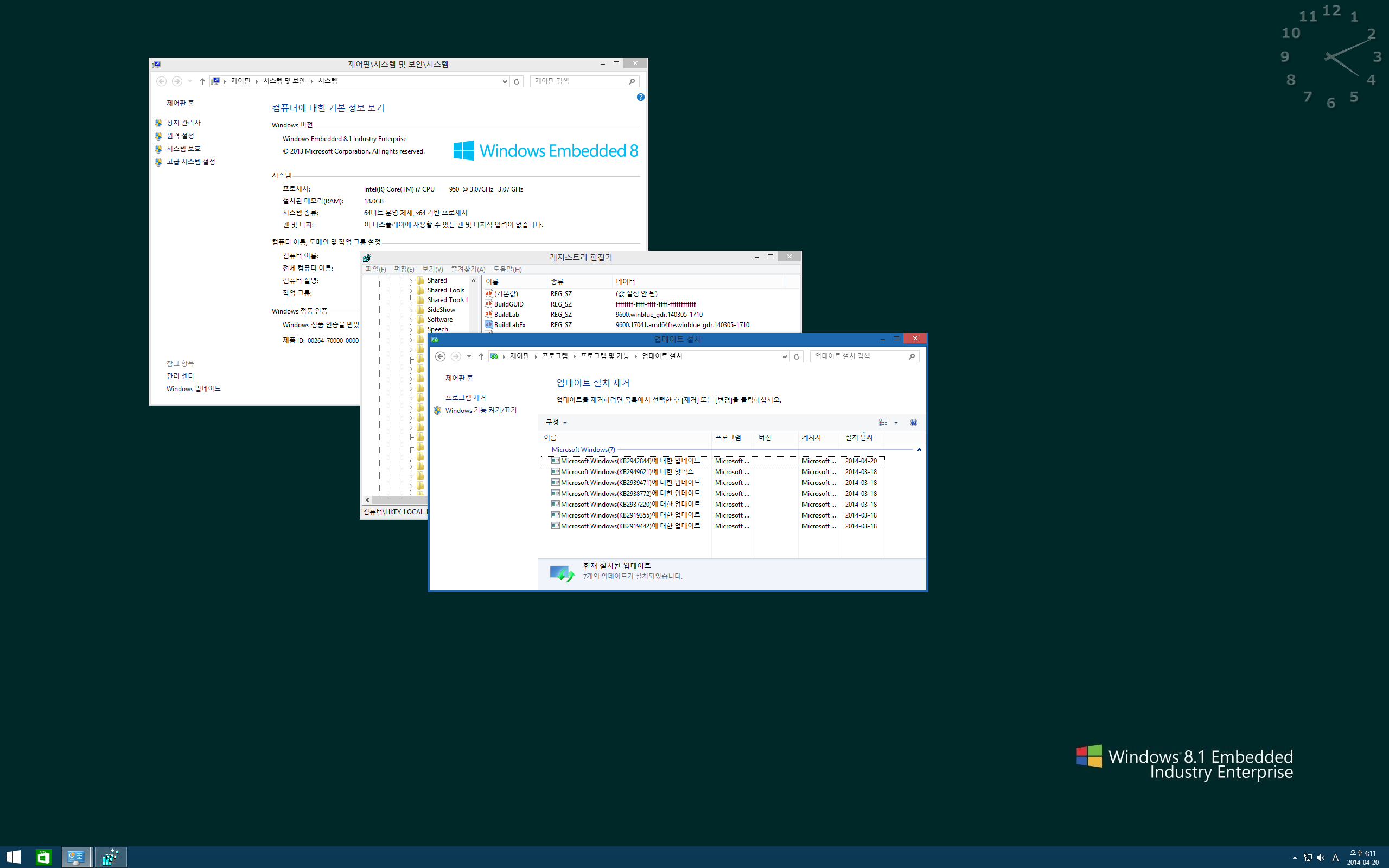1389x868 pixels.
Task: Open Windows Update link in System window
Action: (x=193, y=388)
